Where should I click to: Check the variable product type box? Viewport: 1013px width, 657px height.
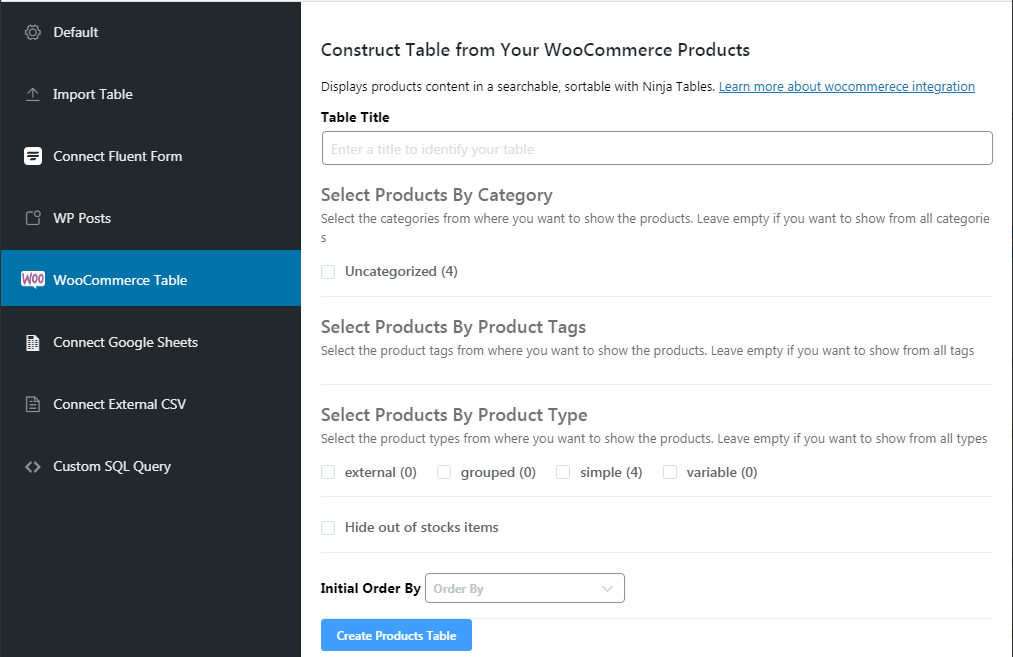(x=669, y=471)
